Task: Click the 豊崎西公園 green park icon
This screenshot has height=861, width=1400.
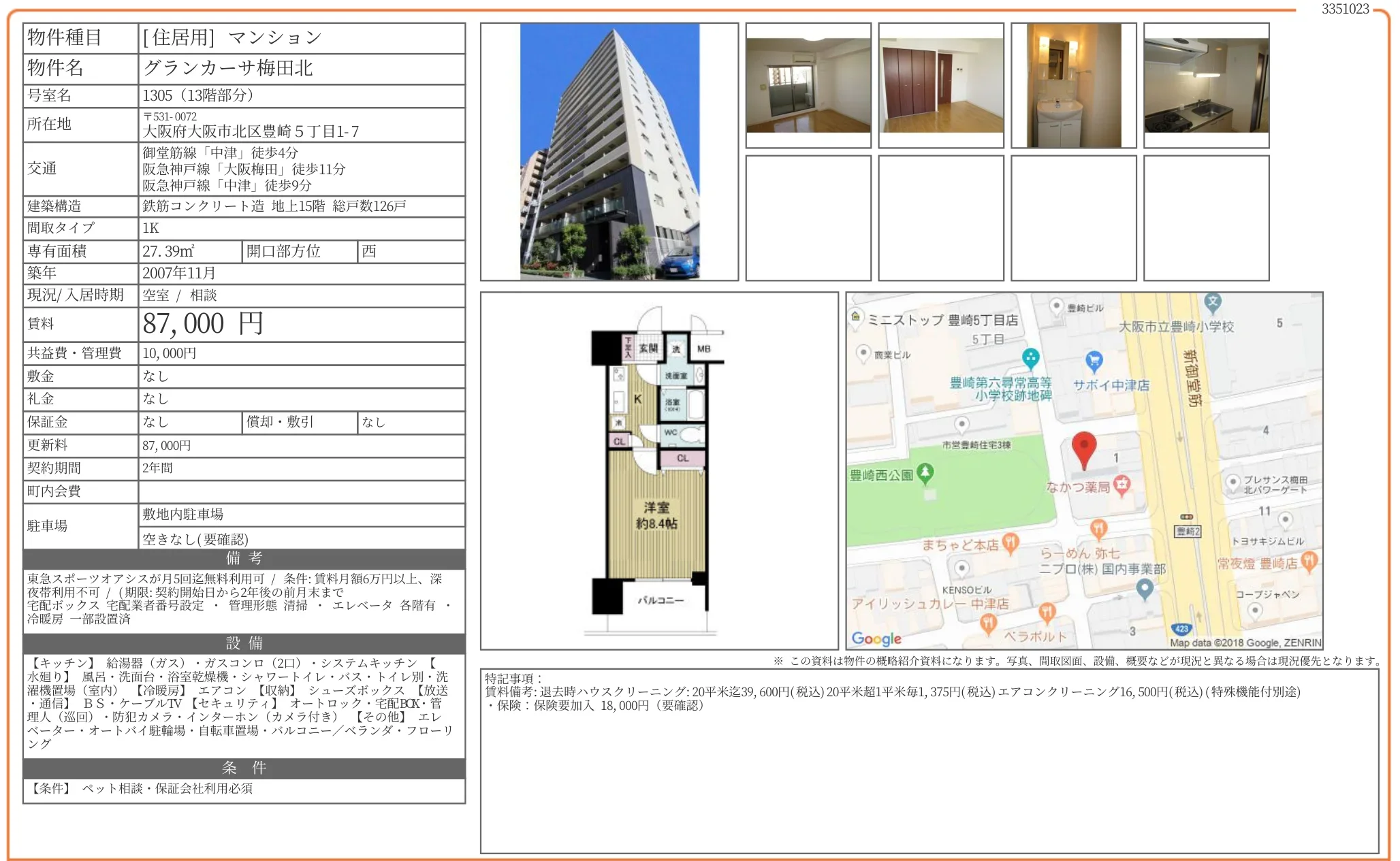Action: 925,472
